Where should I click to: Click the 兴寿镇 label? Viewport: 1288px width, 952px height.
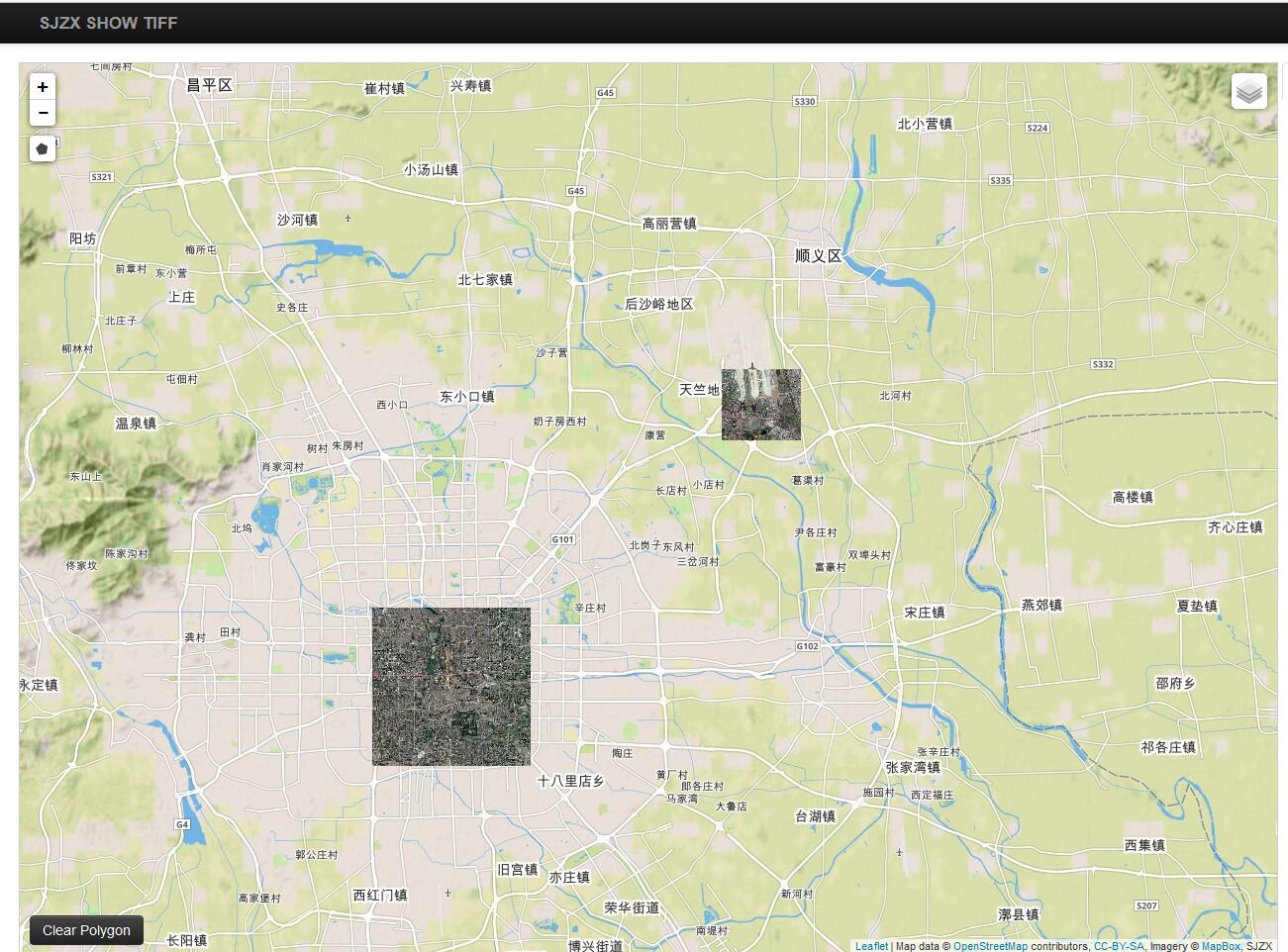click(x=470, y=86)
